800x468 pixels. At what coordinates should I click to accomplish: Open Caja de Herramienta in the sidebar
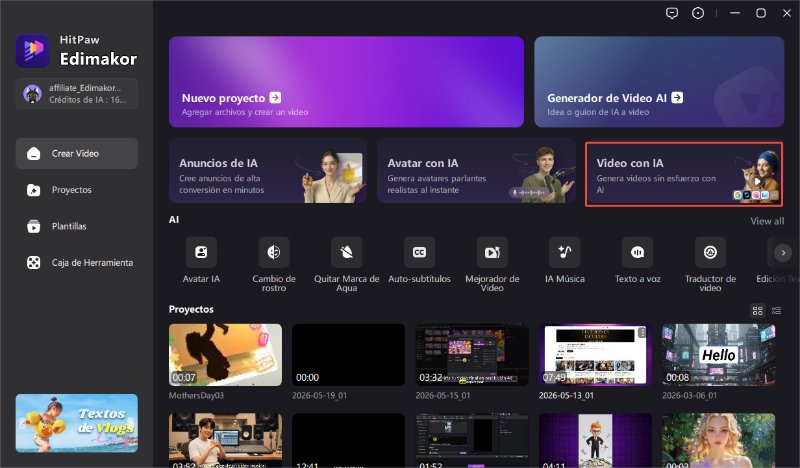77,263
